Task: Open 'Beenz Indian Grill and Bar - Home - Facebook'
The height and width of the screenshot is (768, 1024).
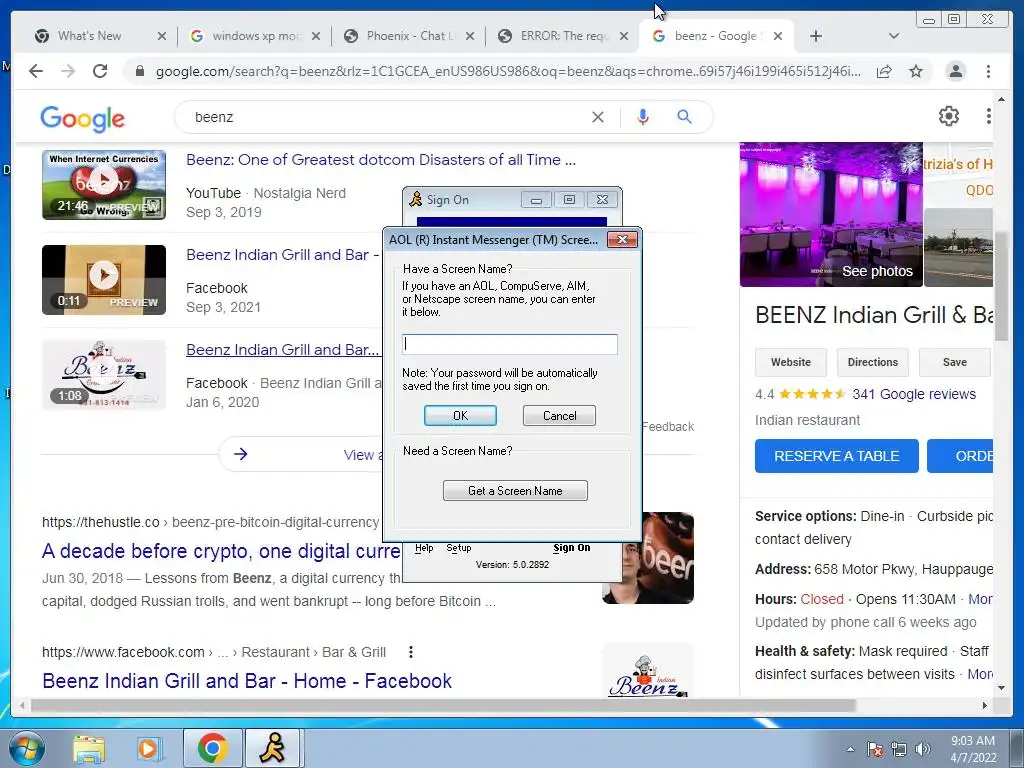Action: pyautogui.click(x=247, y=681)
